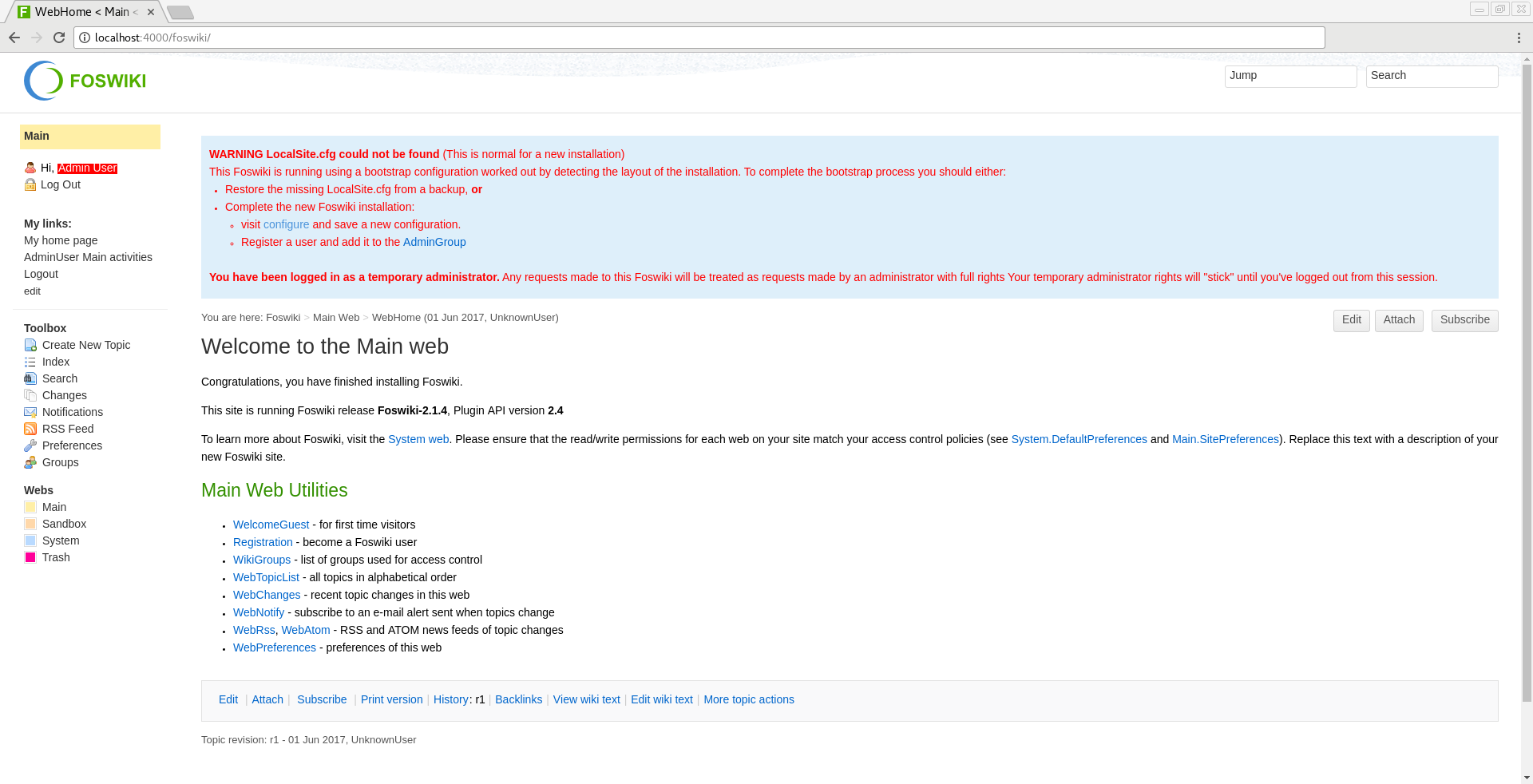Open Create New Topic link

[86, 345]
